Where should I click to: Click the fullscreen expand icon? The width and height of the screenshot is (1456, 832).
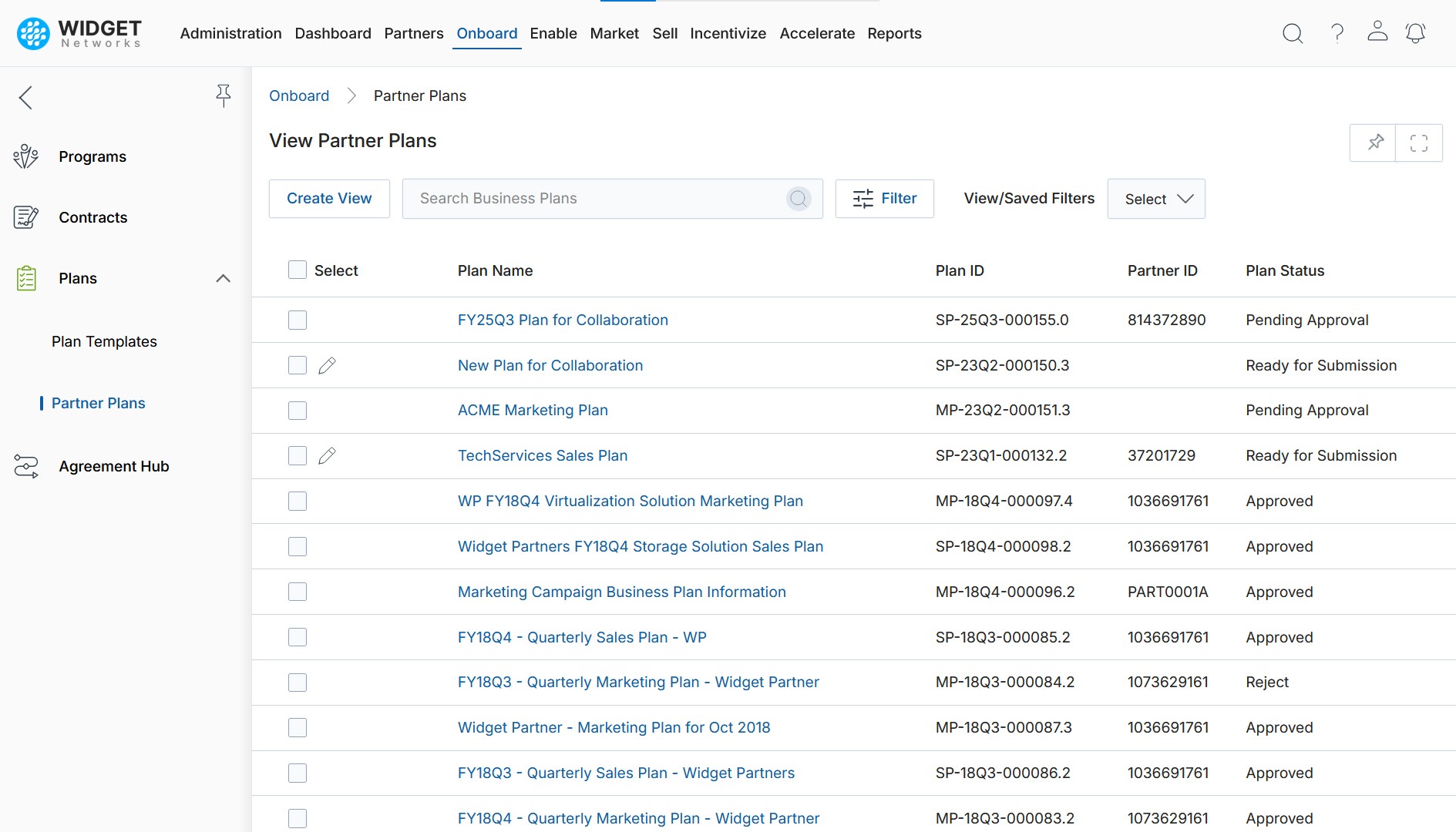pyautogui.click(x=1418, y=143)
